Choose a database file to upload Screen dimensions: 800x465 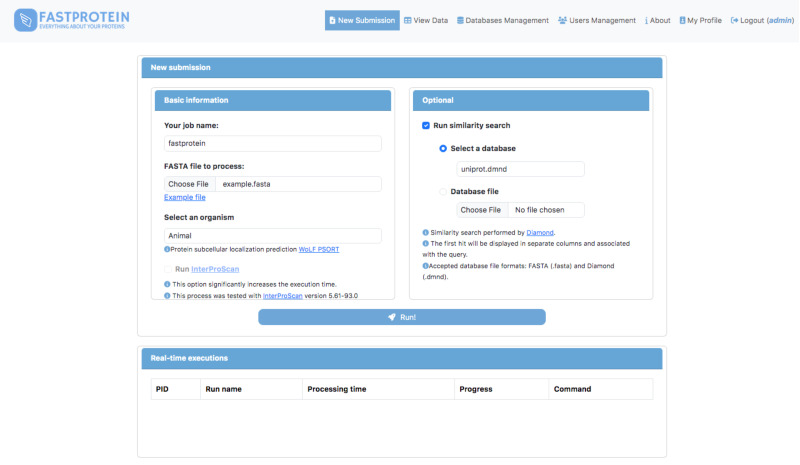481,210
